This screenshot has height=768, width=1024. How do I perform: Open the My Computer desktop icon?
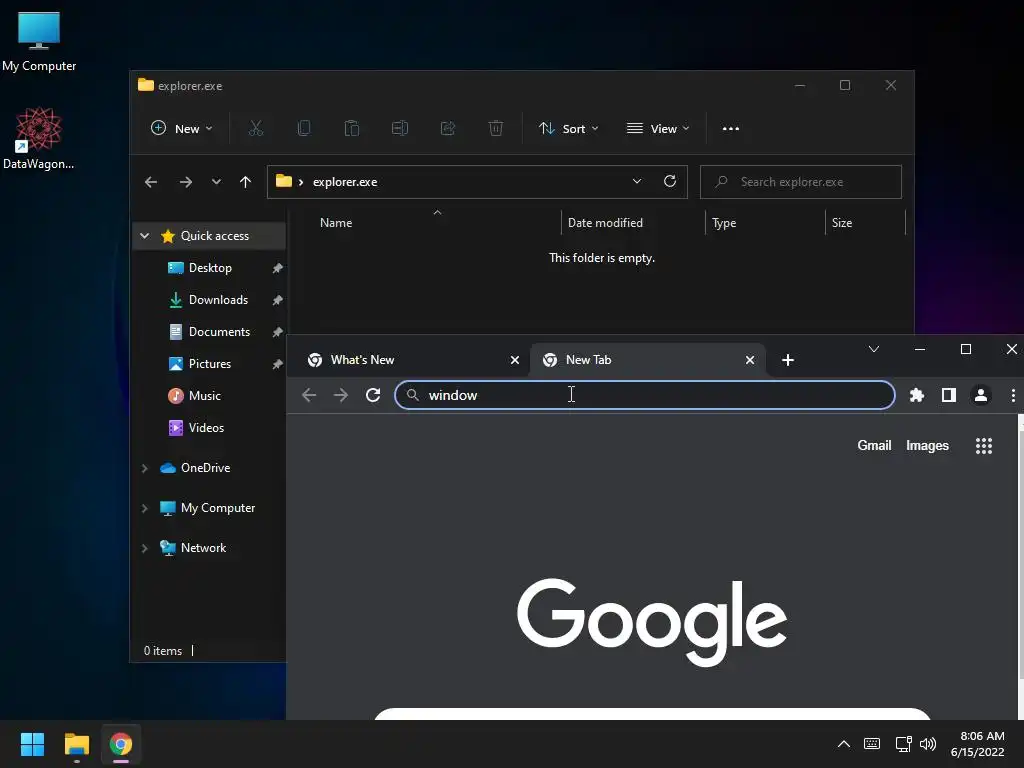(39, 40)
